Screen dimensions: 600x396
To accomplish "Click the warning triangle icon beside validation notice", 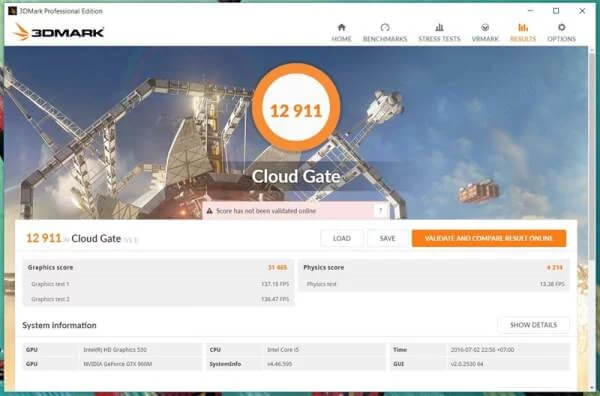I will tap(209, 211).
